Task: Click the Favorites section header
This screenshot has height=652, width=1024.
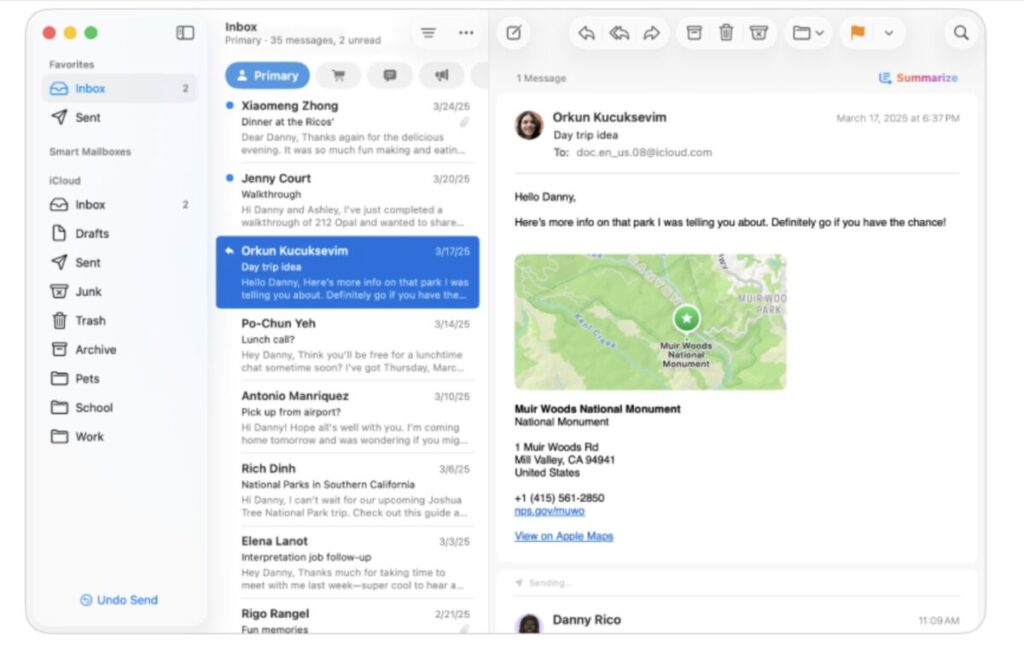Action: tap(72, 65)
